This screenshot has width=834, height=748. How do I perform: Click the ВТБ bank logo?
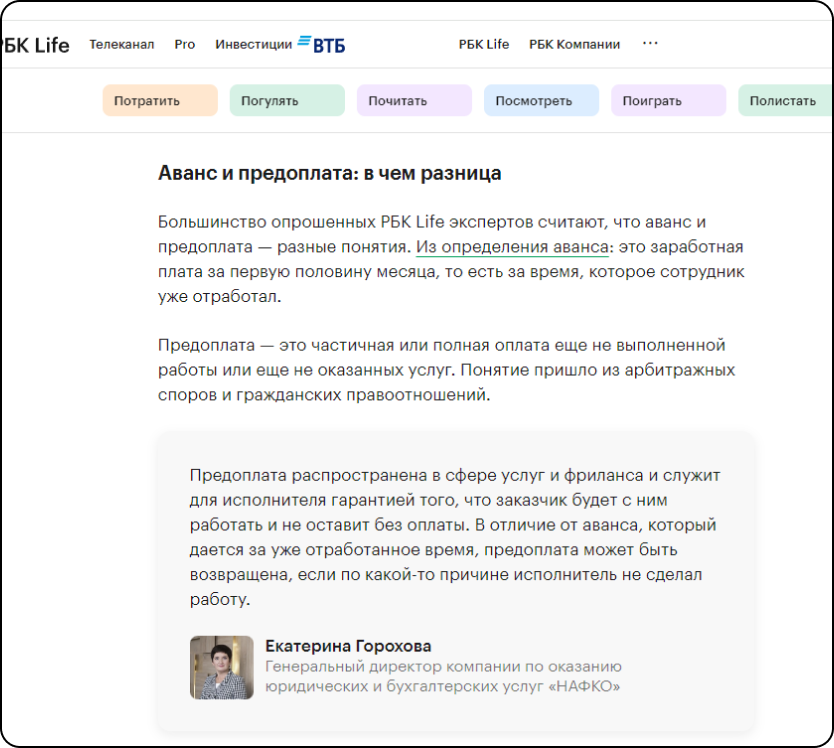pos(322,44)
